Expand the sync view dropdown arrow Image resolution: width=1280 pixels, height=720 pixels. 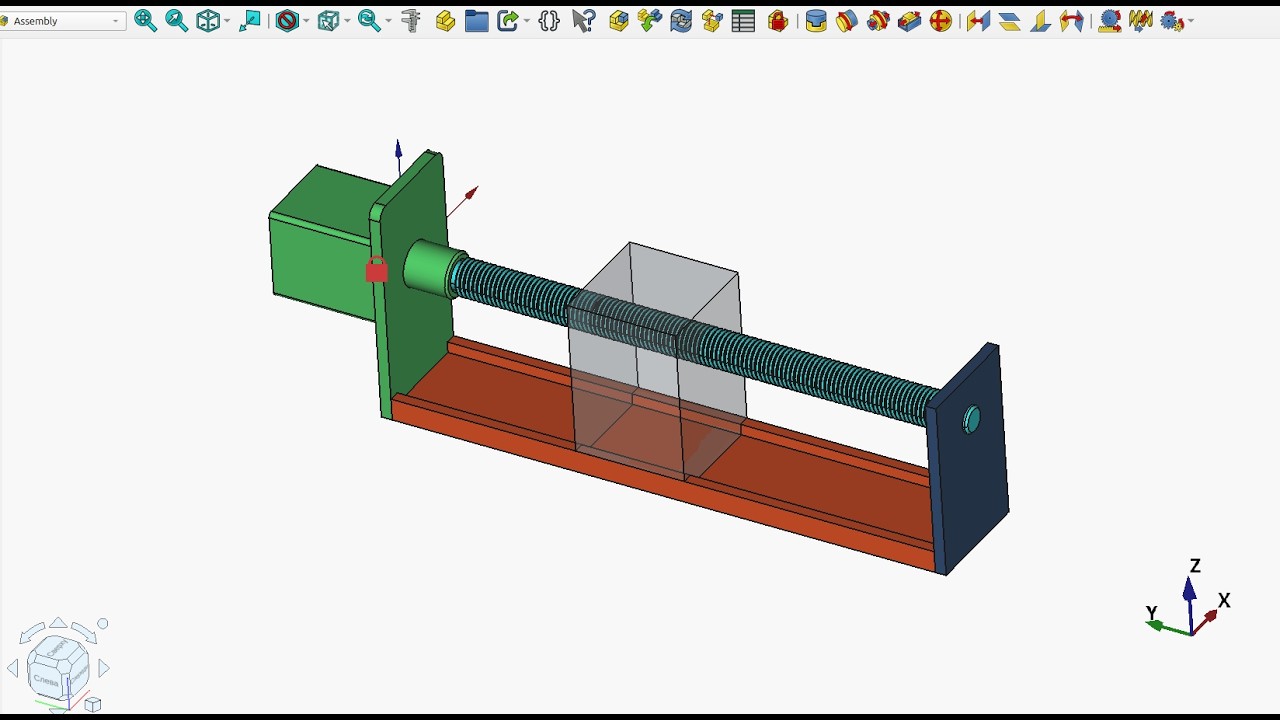point(387,21)
